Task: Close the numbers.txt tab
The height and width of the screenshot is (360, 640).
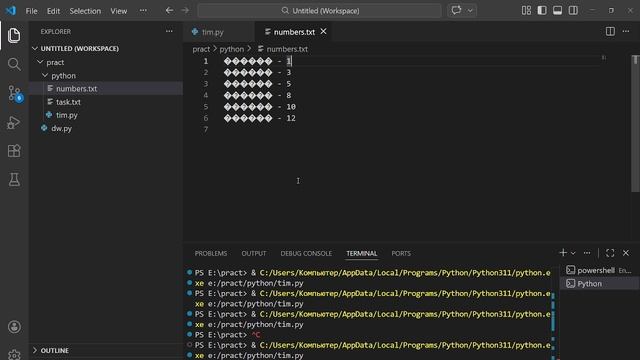Action: tap(323, 31)
